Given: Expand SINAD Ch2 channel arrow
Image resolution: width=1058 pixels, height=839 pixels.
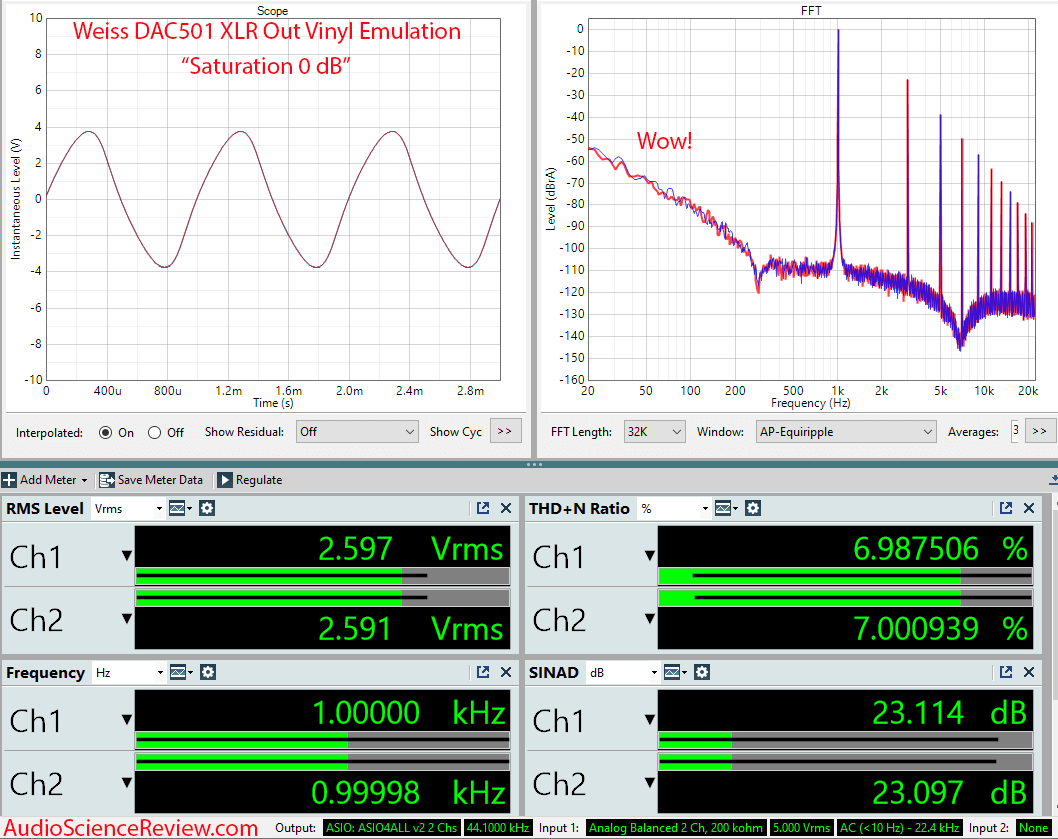Looking at the screenshot, I should (649, 783).
